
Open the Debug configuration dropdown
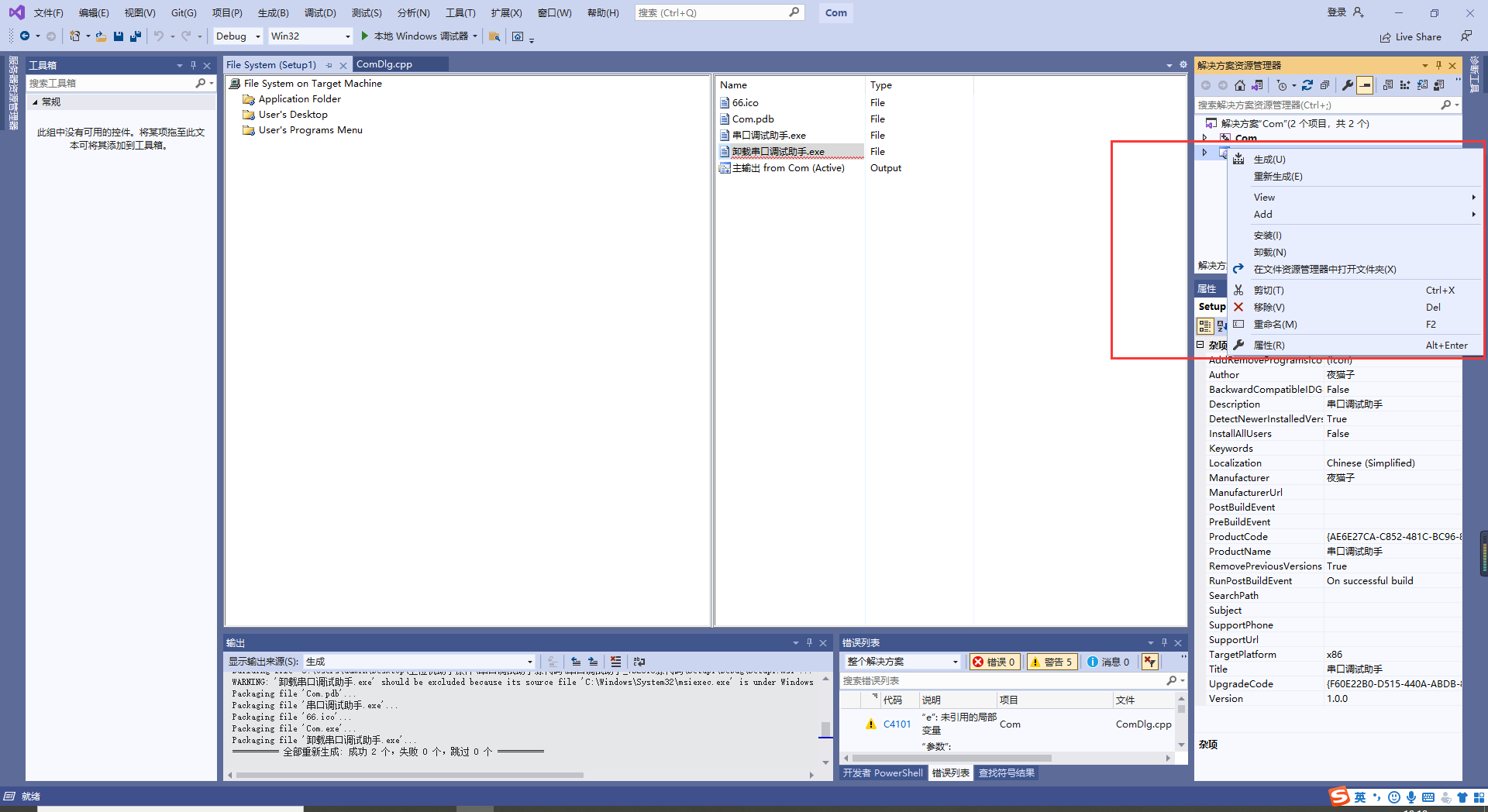(x=239, y=36)
